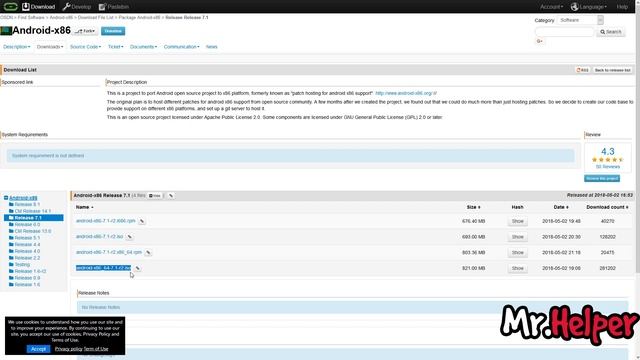Screen dimensions: 640x360
Task: Expand the Communication menu
Action: [182, 47]
